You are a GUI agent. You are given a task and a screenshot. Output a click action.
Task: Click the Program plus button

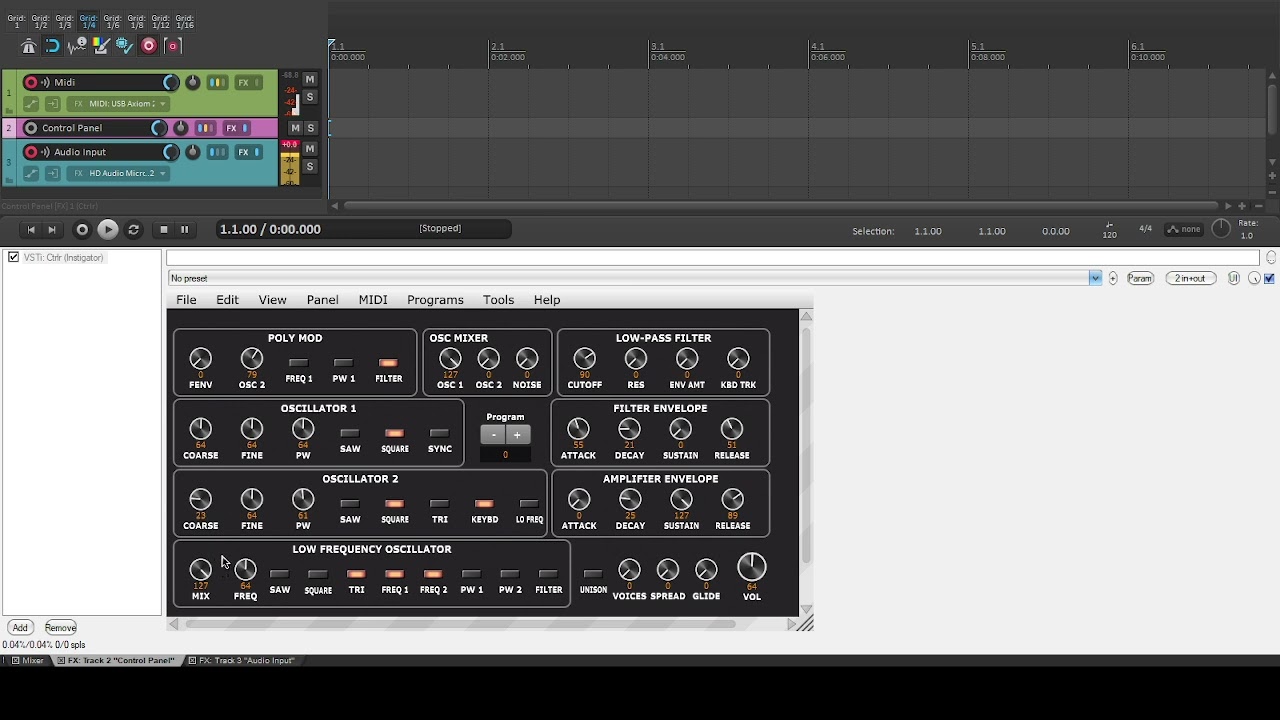click(517, 435)
